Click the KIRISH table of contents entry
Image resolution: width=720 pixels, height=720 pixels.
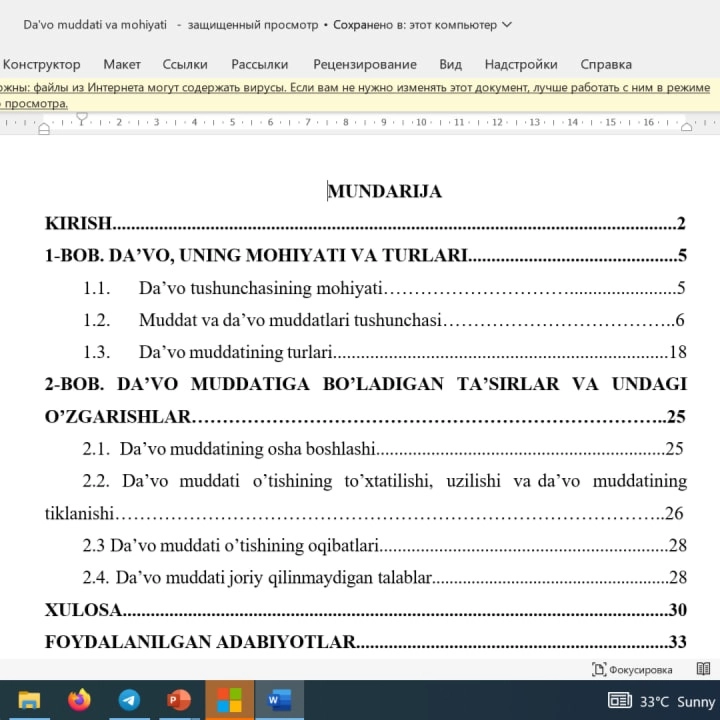78,224
